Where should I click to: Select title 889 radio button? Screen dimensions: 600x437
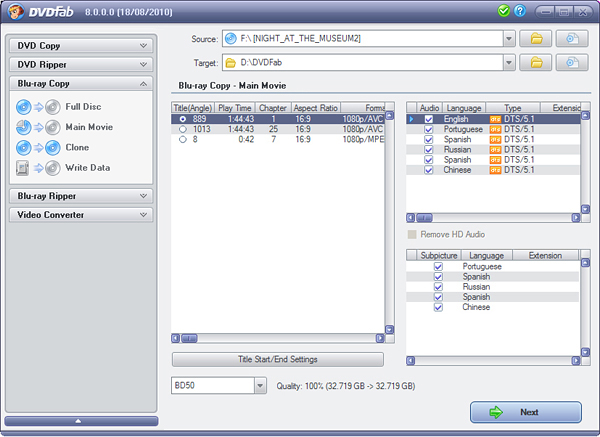coord(183,119)
